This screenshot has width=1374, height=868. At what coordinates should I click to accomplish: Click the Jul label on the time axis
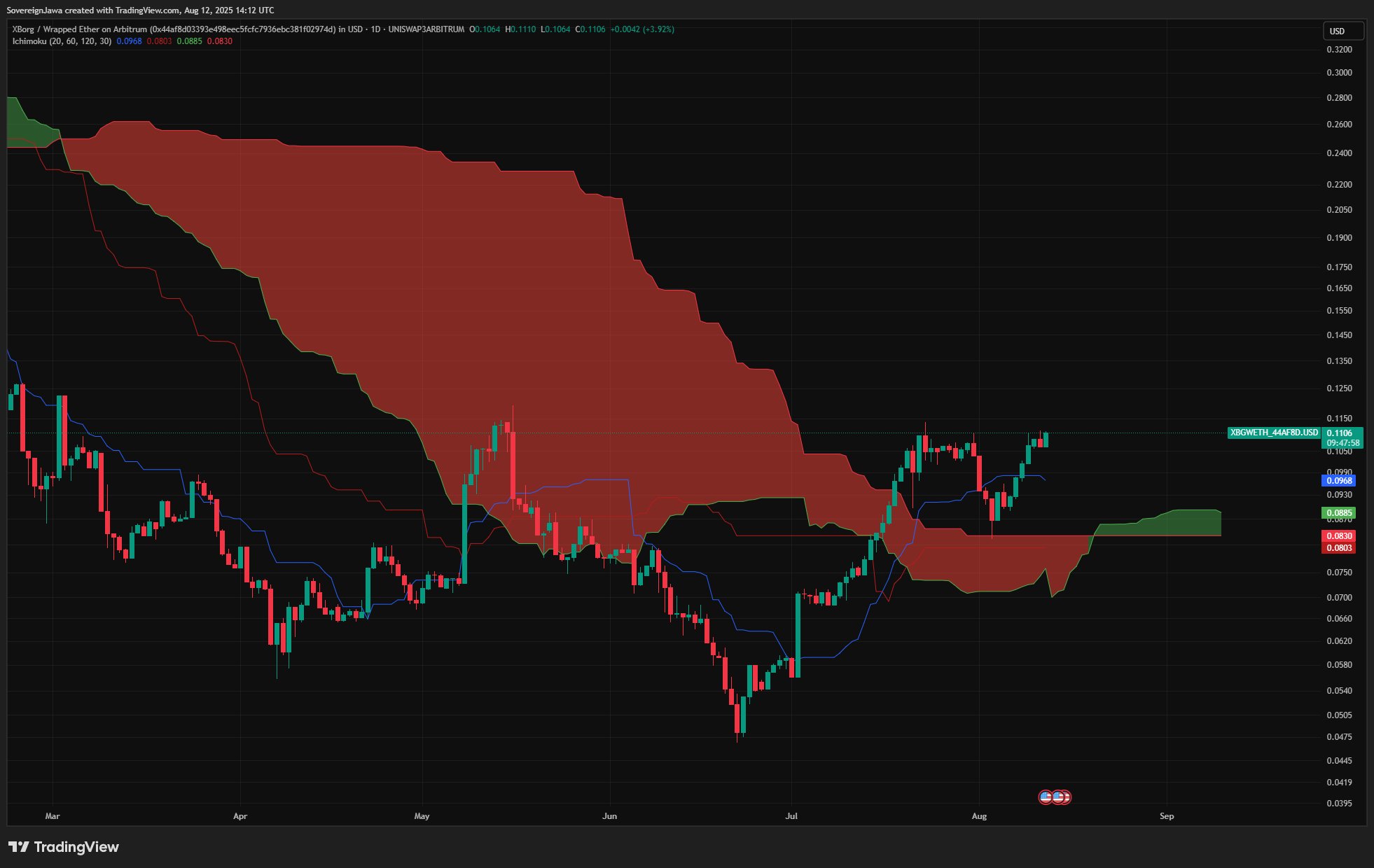[791, 816]
